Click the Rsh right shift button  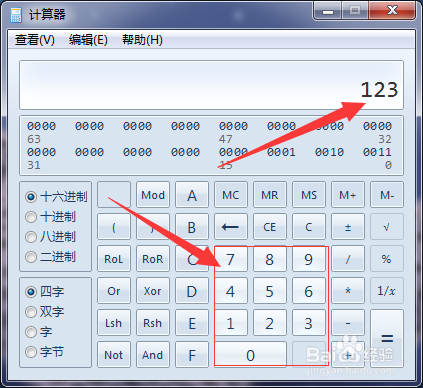pyautogui.click(x=153, y=323)
